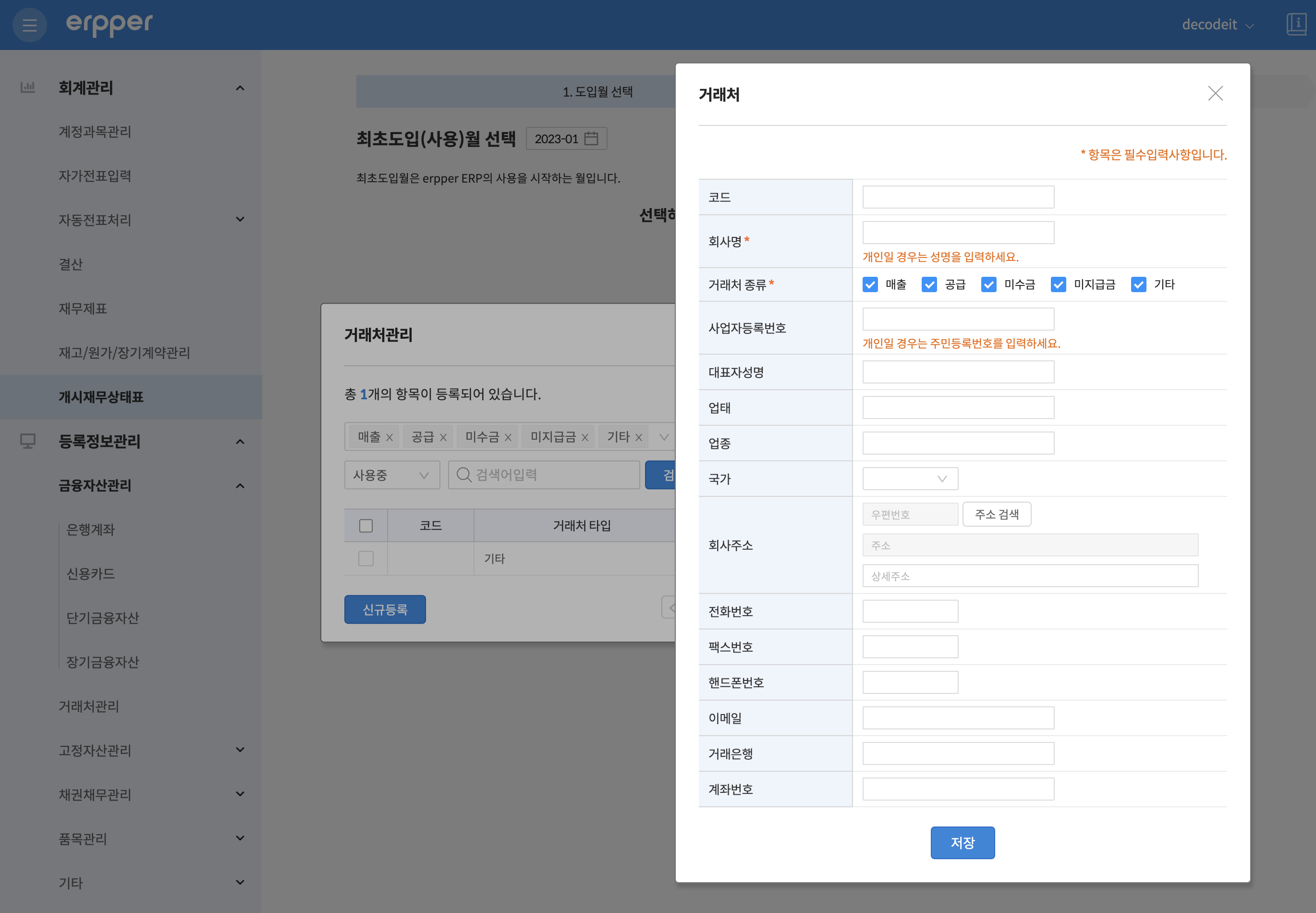
Task: Click the calendar icon beside 2023-01
Action: (x=591, y=138)
